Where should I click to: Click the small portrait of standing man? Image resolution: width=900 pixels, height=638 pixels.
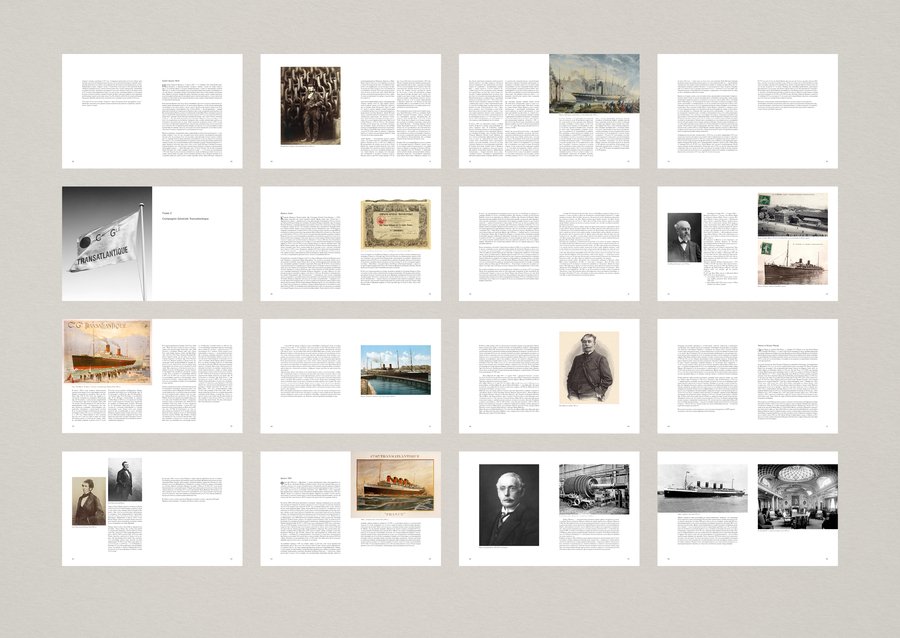click(125, 480)
